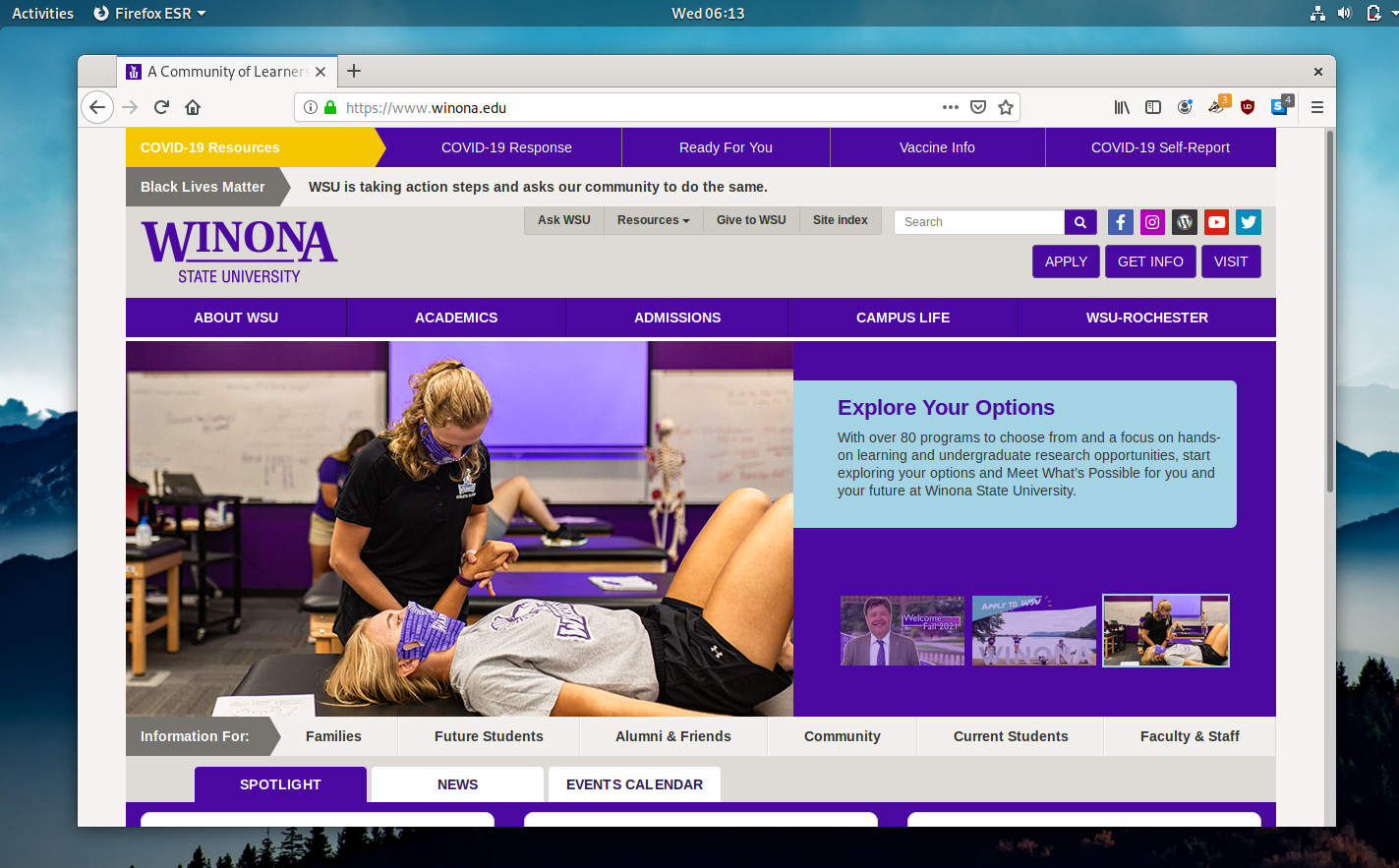Visit WSU Facebook page icon
This screenshot has height=868, width=1399.
[1121, 222]
